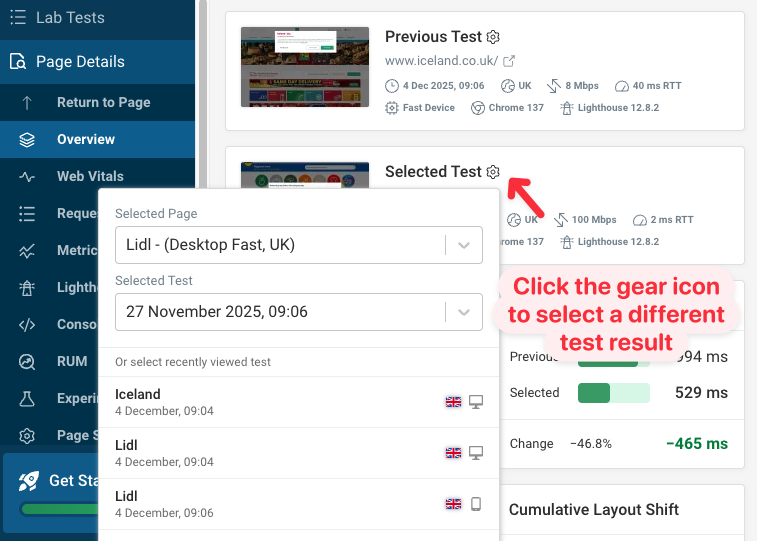757x541 pixels.
Task: Click desktop monitor icon on Iceland row
Action: [x=476, y=402]
